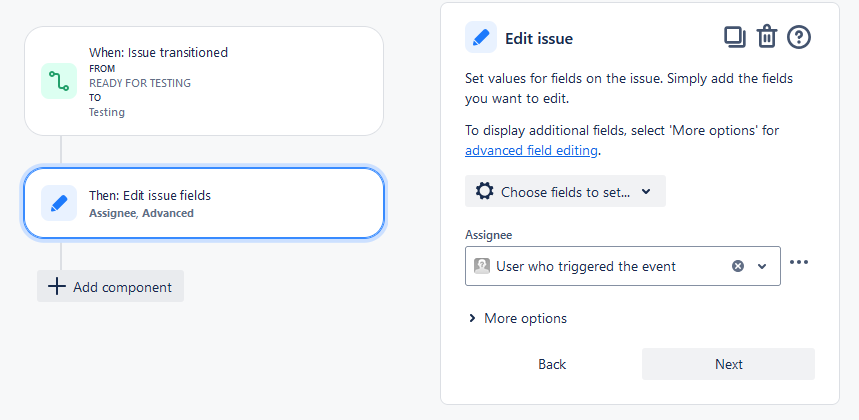The height and width of the screenshot is (420, 859).
Task: Select the Then: Edit issue fields card
Action: 204,203
